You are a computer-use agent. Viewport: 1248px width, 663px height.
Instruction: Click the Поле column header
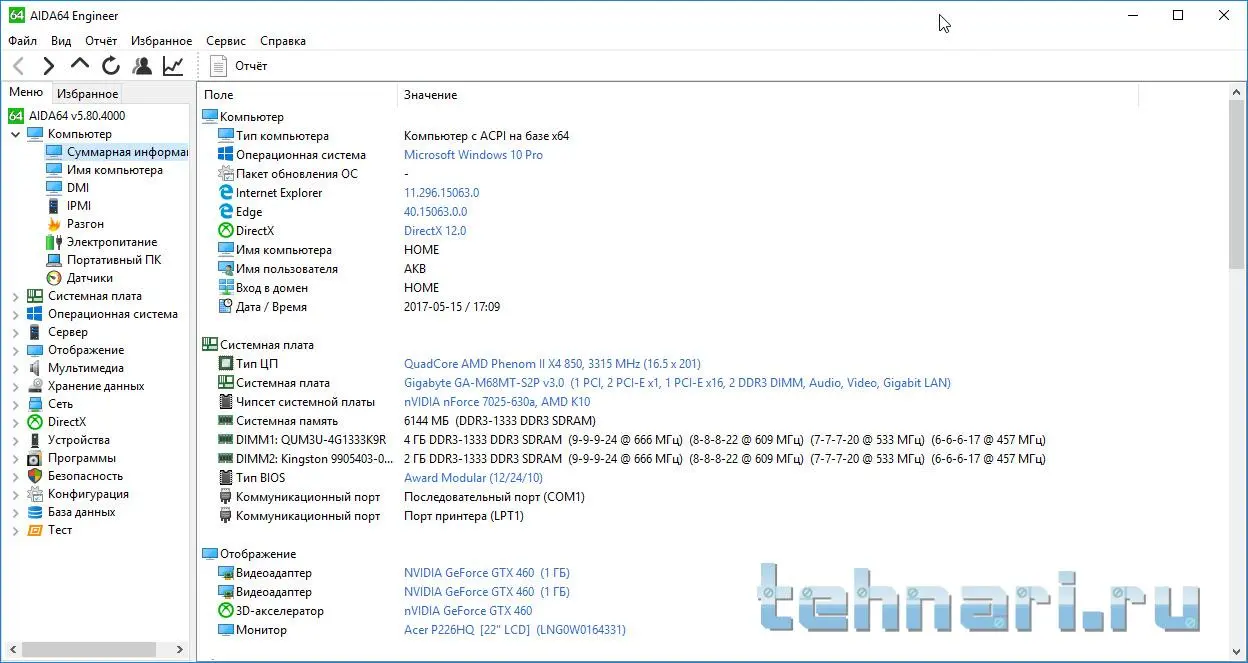coord(298,95)
